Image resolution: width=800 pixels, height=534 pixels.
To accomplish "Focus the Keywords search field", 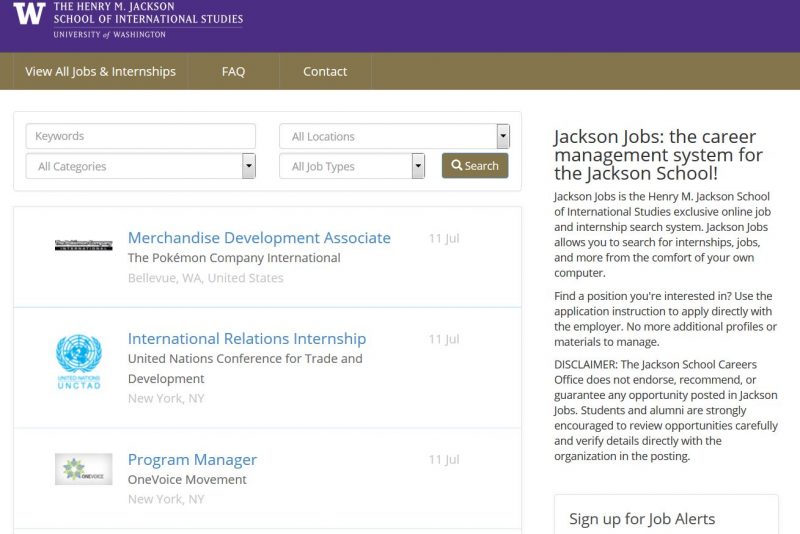I will (x=141, y=136).
